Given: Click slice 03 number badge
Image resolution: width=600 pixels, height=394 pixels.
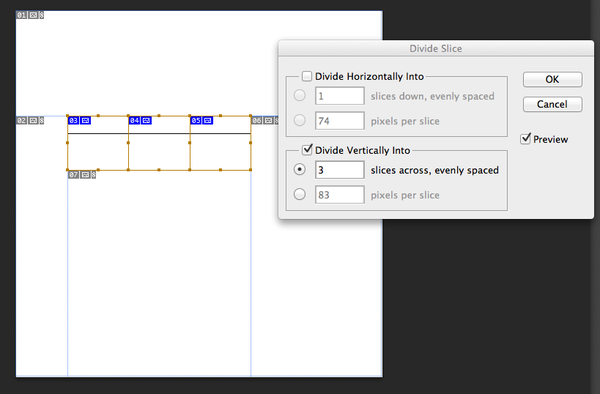Looking at the screenshot, I should pos(73,120).
